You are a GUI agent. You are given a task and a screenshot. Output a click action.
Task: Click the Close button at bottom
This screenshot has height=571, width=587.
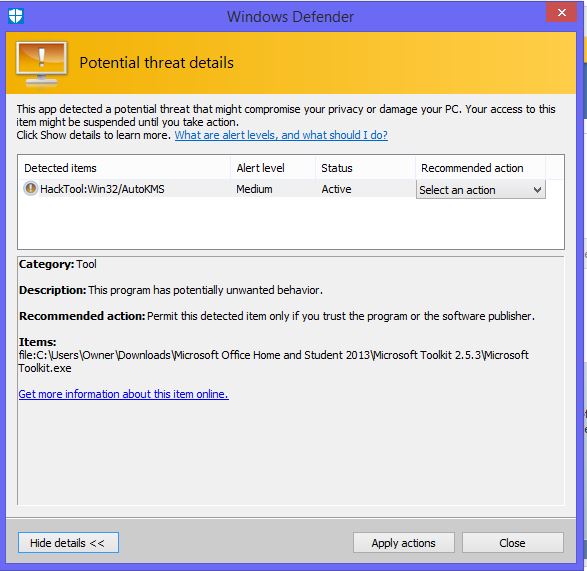click(x=513, y=543)
